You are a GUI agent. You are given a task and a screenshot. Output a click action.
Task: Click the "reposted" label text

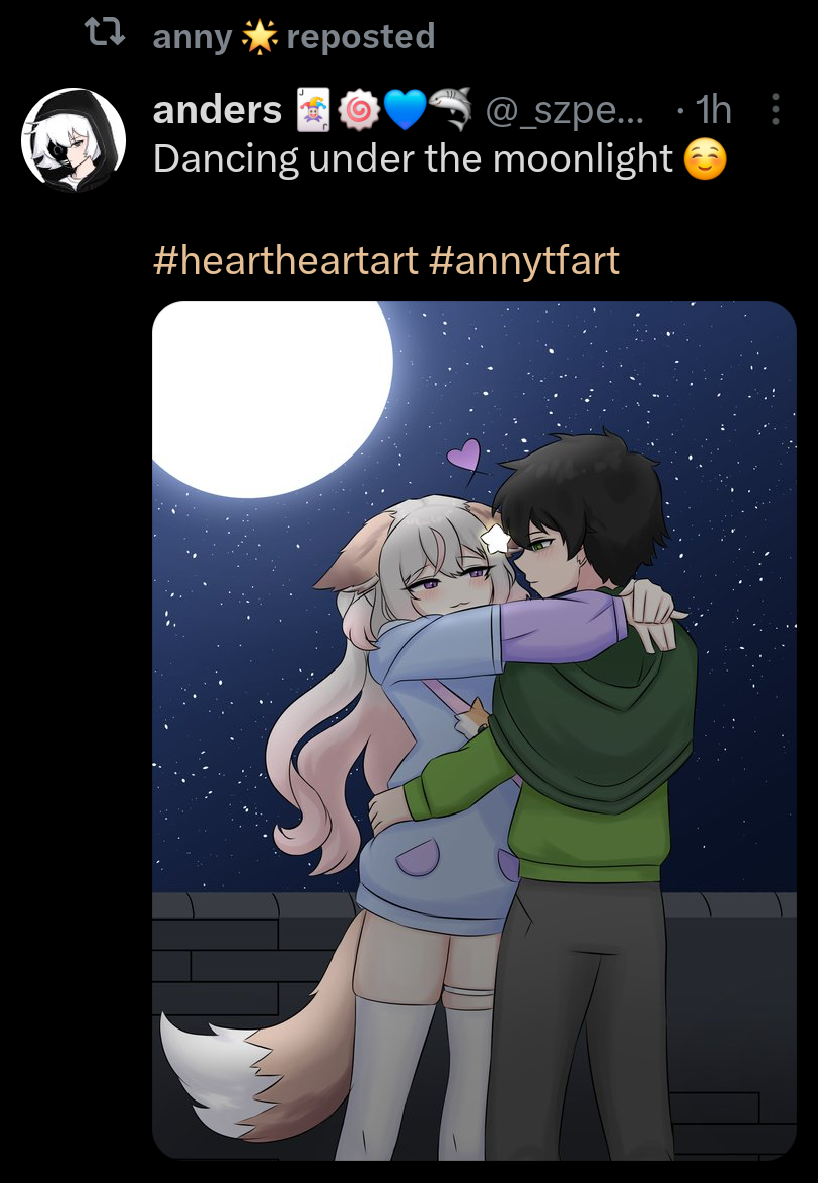click(x=361, y=36)
